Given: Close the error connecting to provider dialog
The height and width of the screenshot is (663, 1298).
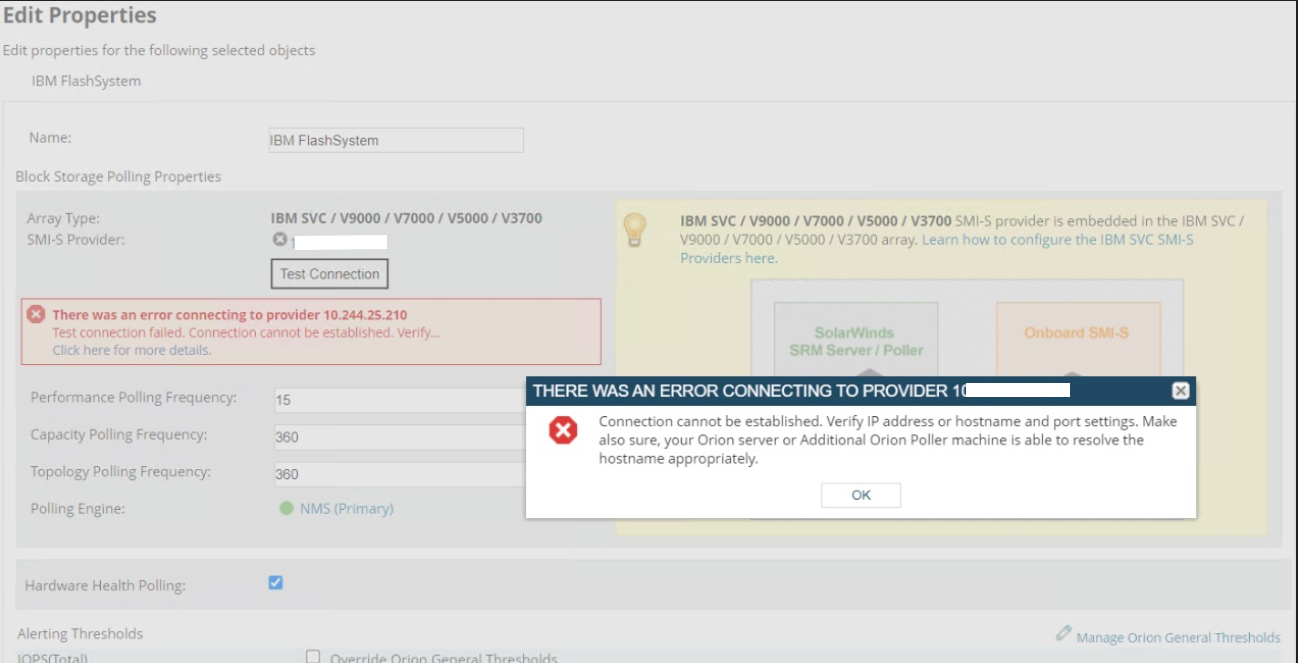Looking at the screenshot, I should pos(1180,391).
